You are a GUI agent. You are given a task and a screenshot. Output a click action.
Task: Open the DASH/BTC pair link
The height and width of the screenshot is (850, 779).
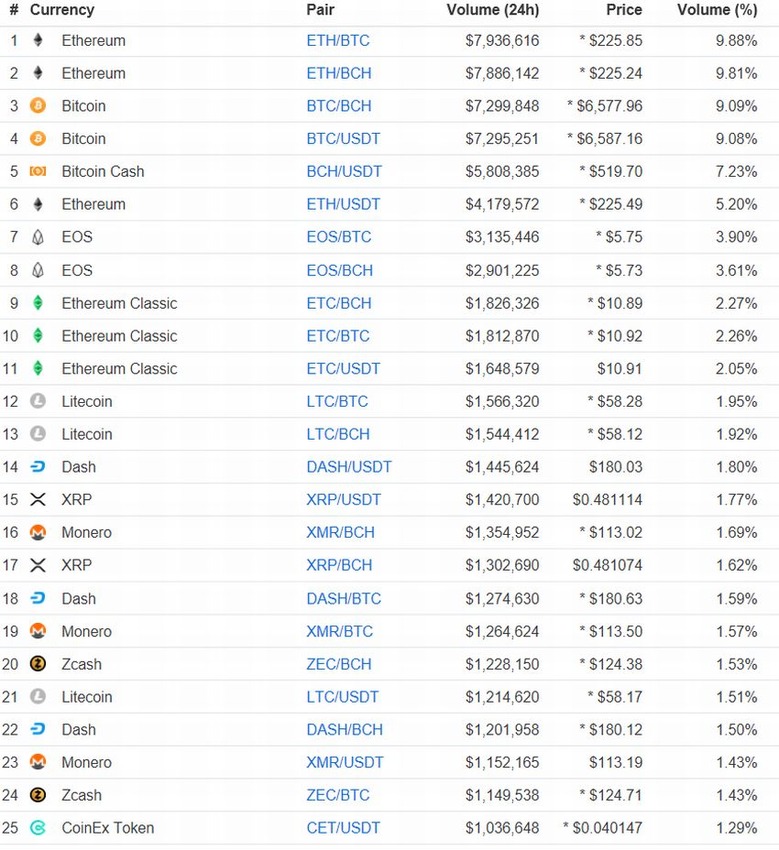343,599
